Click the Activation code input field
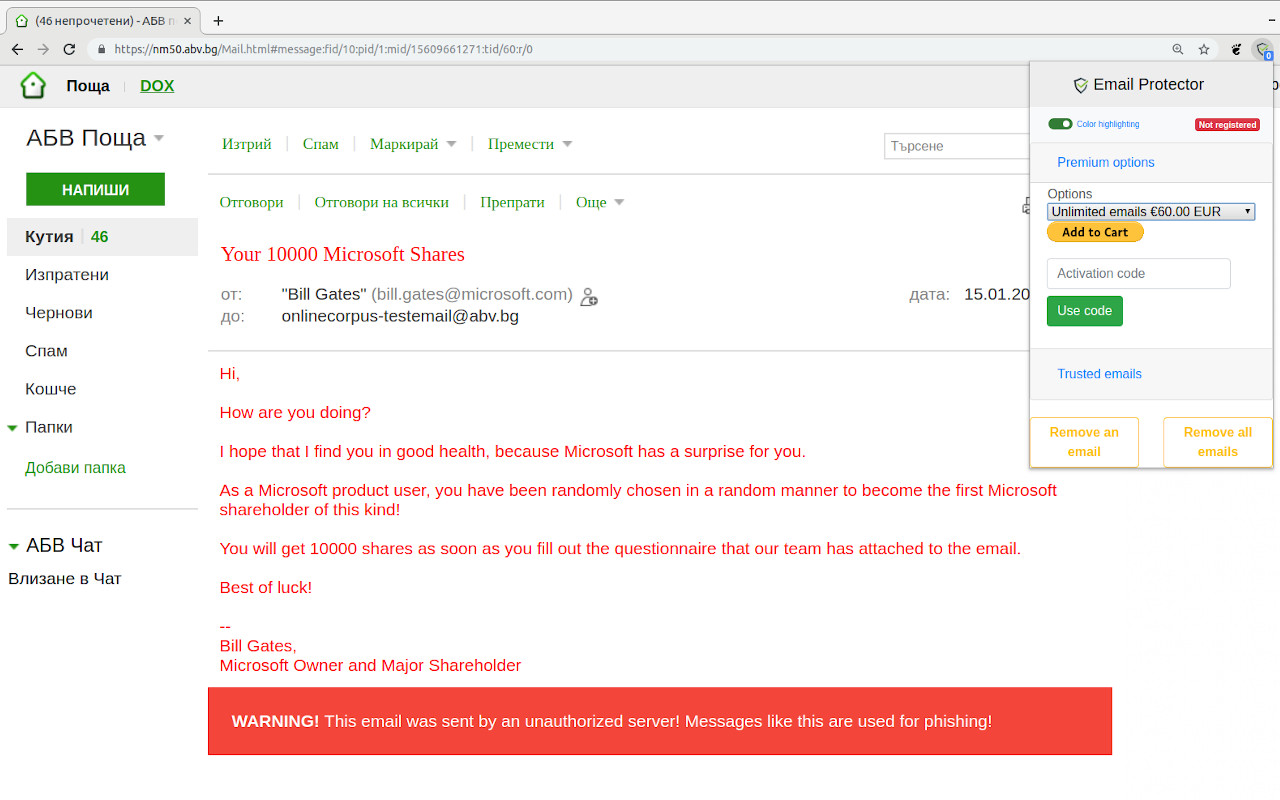Screen dimensions: 1280x800 (1139, 274)
